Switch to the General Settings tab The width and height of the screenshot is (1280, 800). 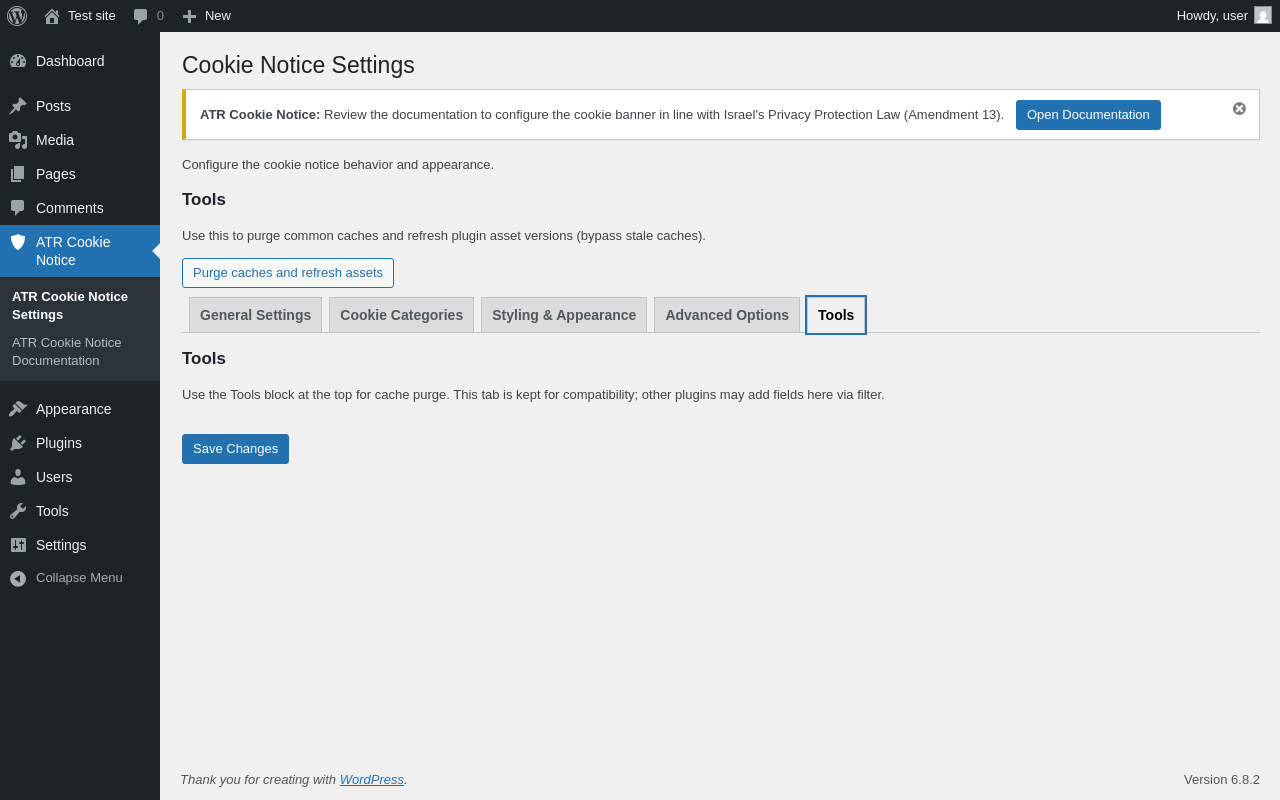[x=255, y=315]
